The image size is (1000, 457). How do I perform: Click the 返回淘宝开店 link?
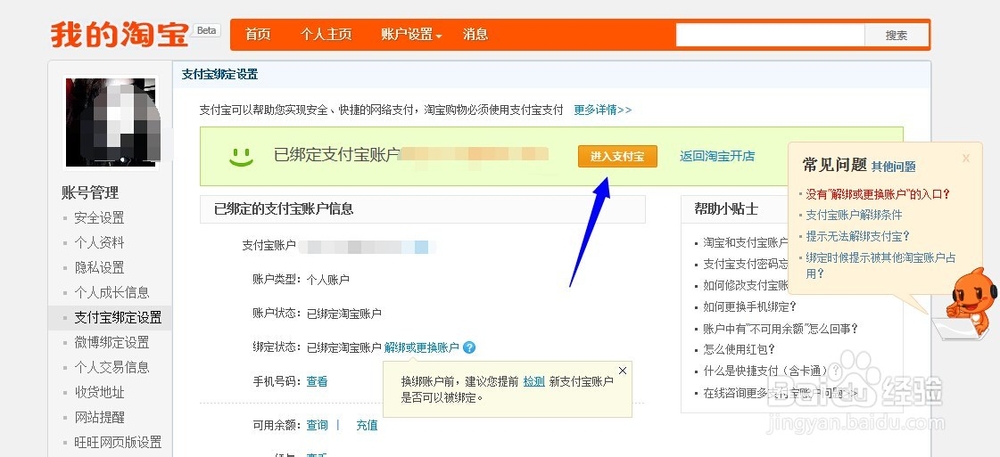click(x=717, y=156)
